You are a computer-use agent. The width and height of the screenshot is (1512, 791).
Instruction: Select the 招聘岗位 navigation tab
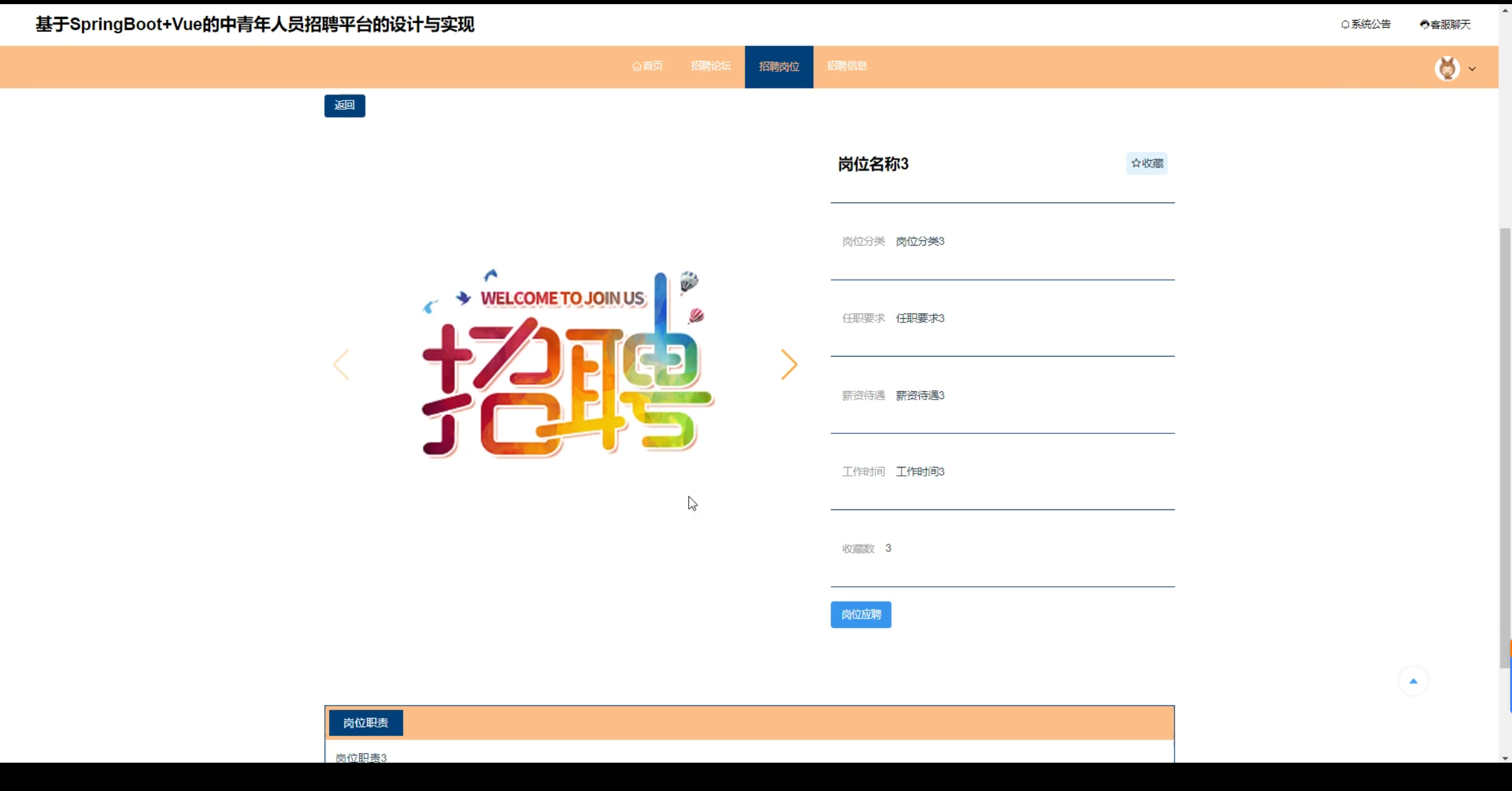point(778,67)
